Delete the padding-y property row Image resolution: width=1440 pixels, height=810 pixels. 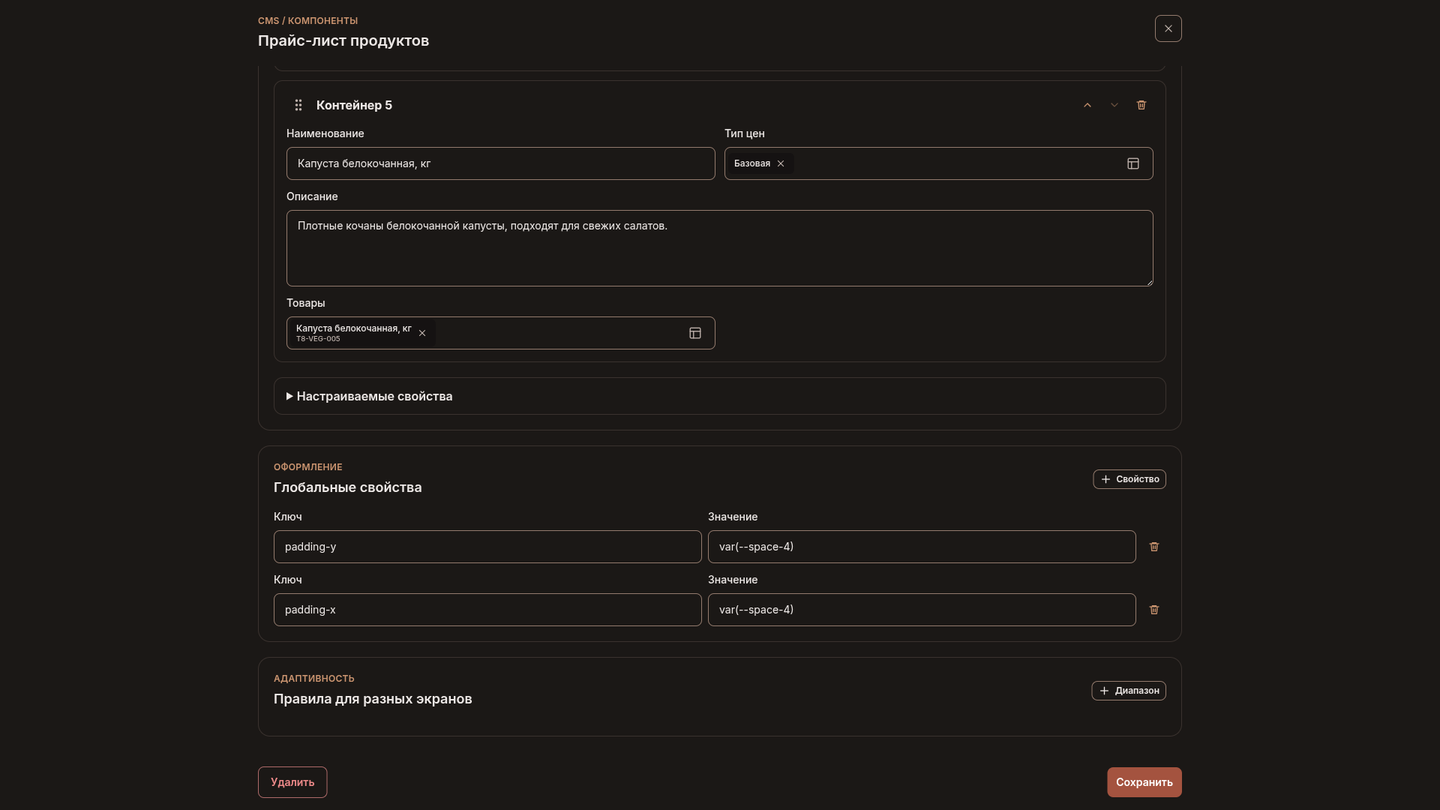coord(1154,547)
